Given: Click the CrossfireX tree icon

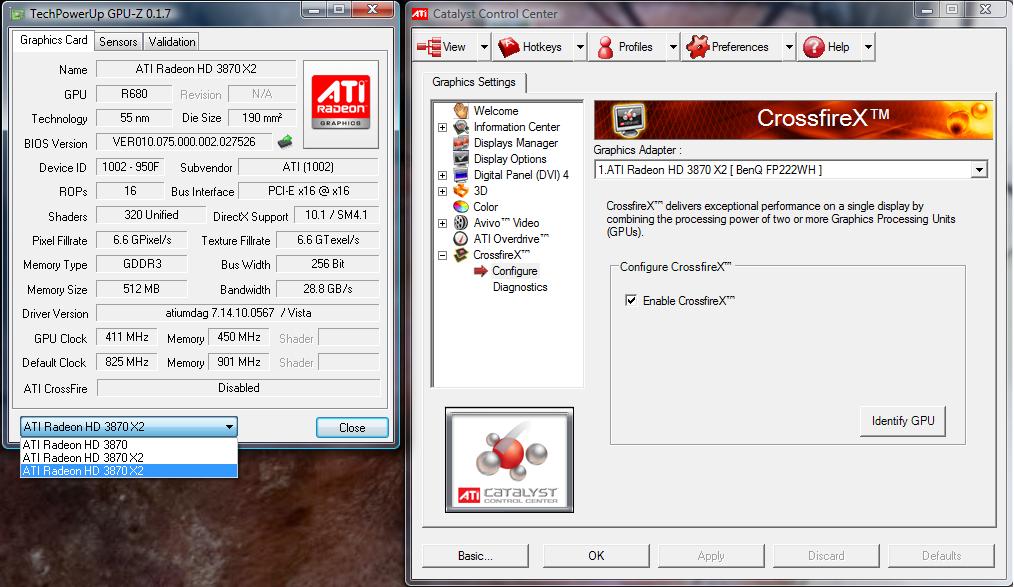Looking at the screenshot, I should [x=460, y=255].
